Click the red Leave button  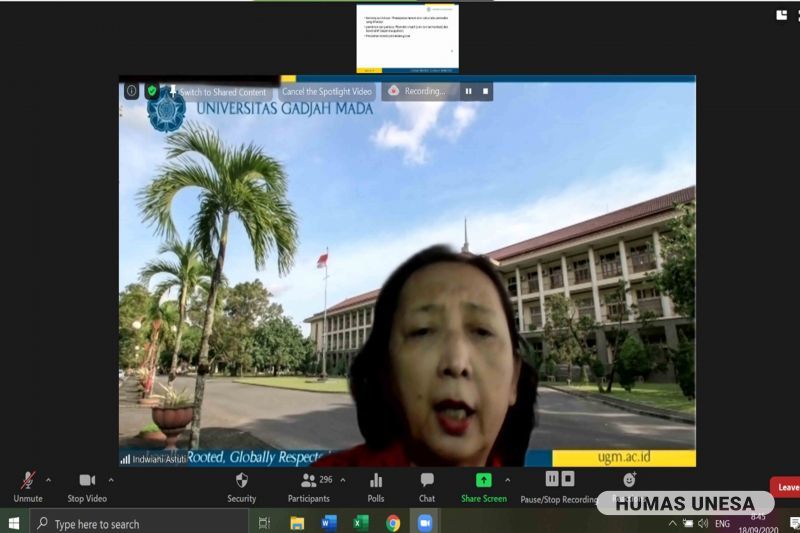(x=786, y=487)
